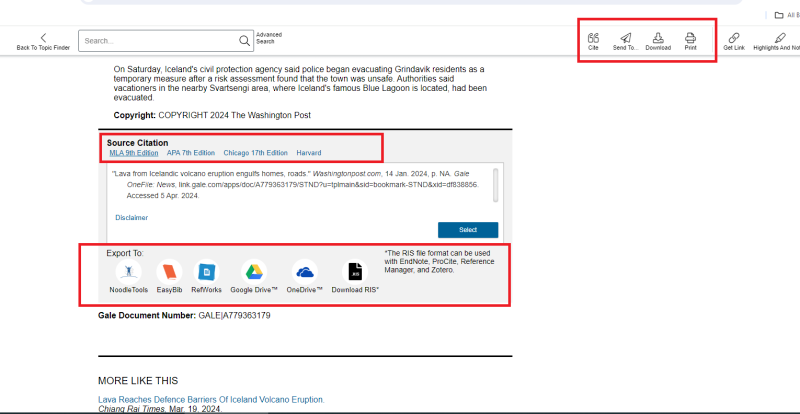Go Back To Topic Finder
800x414 pixels.
click(x=43, y=42)
